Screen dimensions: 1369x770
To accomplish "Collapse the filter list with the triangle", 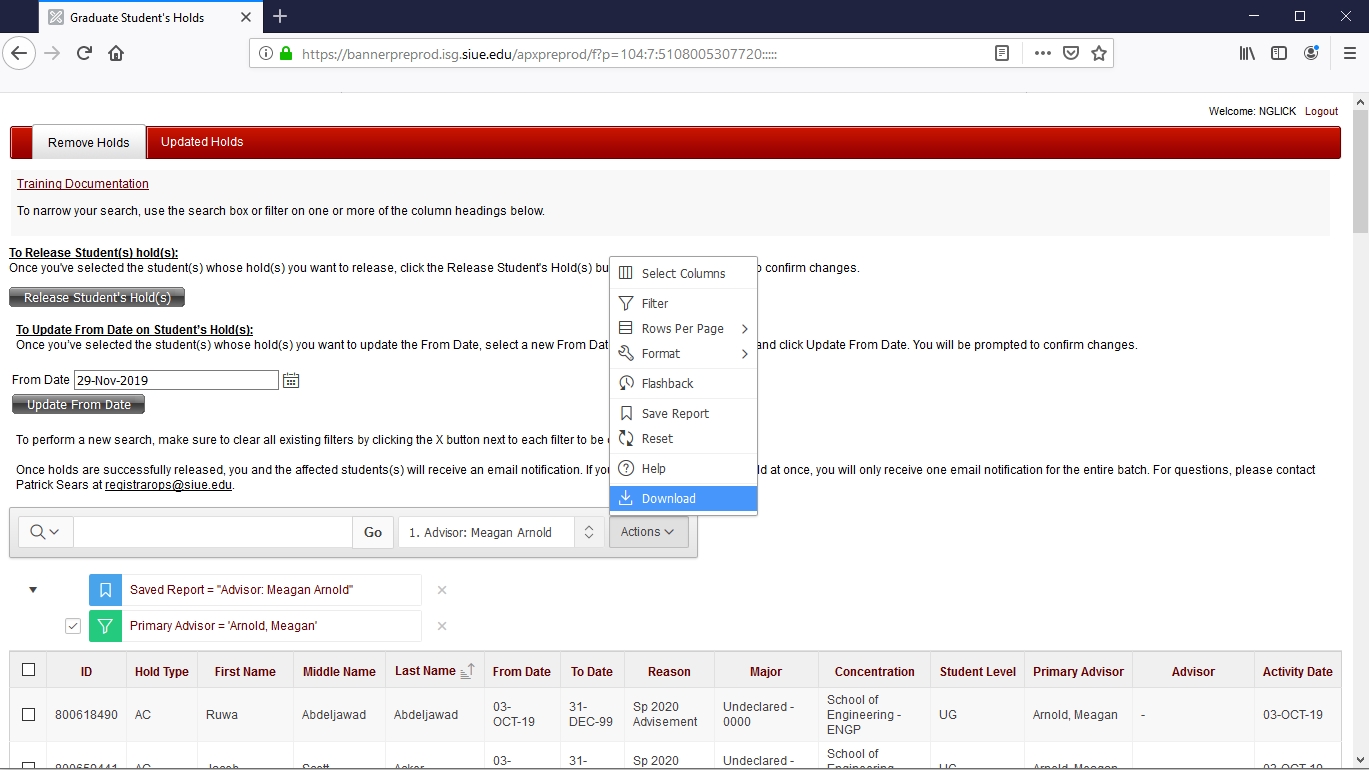I will click(x=33, y=590).
